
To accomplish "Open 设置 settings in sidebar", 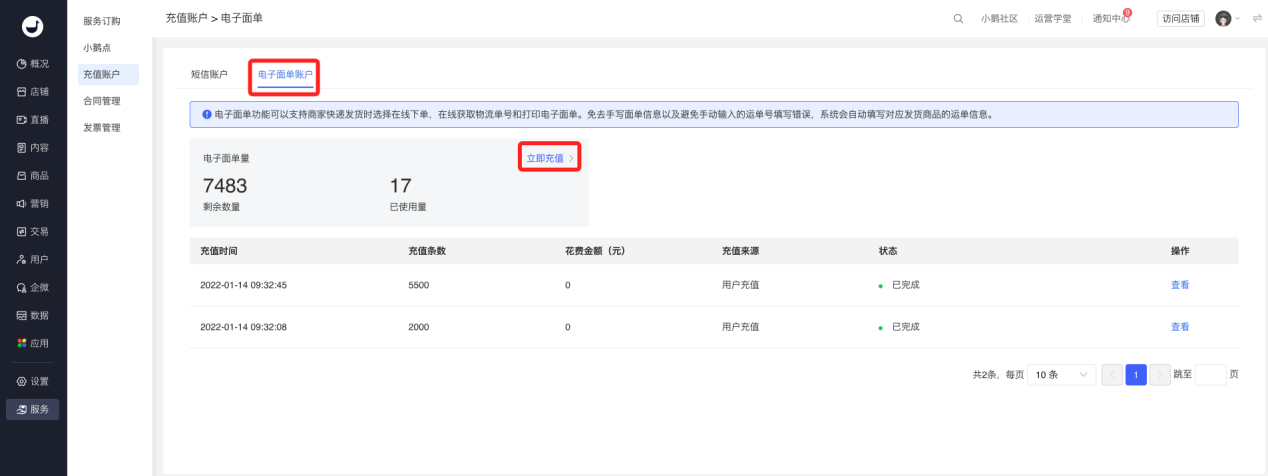I will point(33,381).
